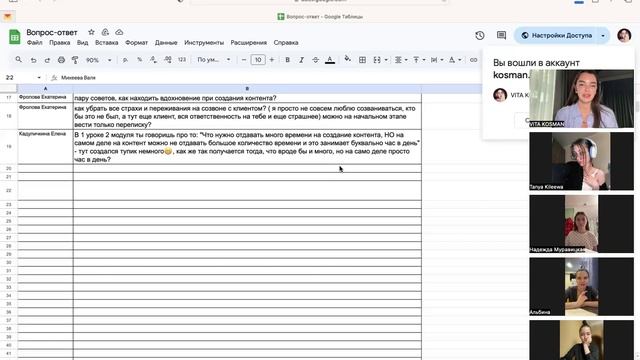Apply the ruble currency format
Screen dimensions: 640x360
point(125,60)
